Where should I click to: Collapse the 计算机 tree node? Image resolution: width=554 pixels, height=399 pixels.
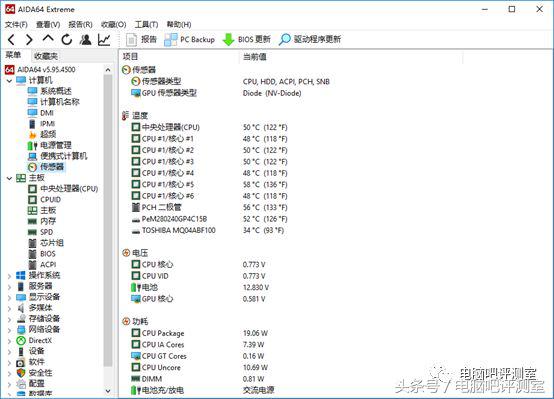[x=10, y=81]
